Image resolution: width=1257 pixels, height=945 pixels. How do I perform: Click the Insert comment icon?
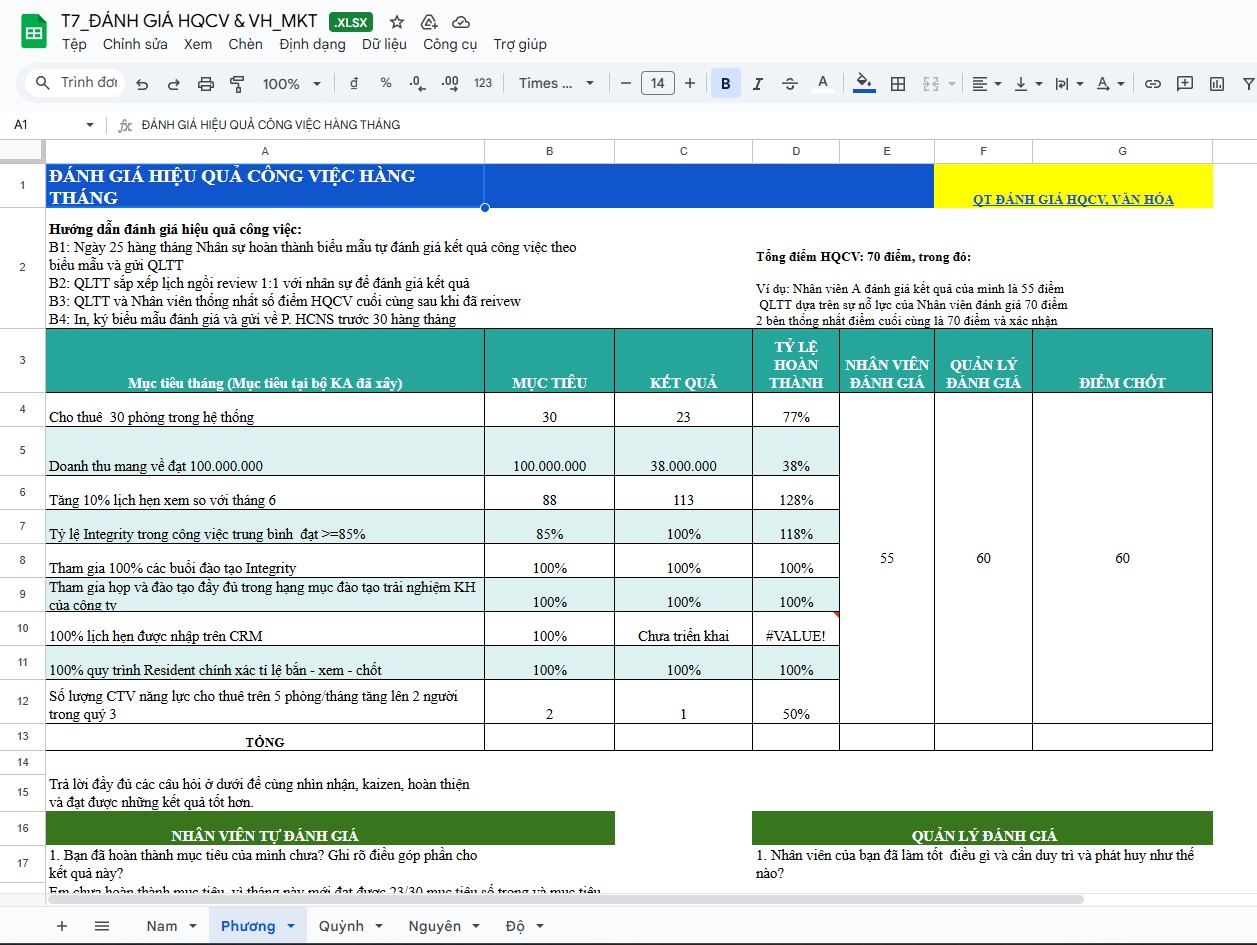(1185, 84)
